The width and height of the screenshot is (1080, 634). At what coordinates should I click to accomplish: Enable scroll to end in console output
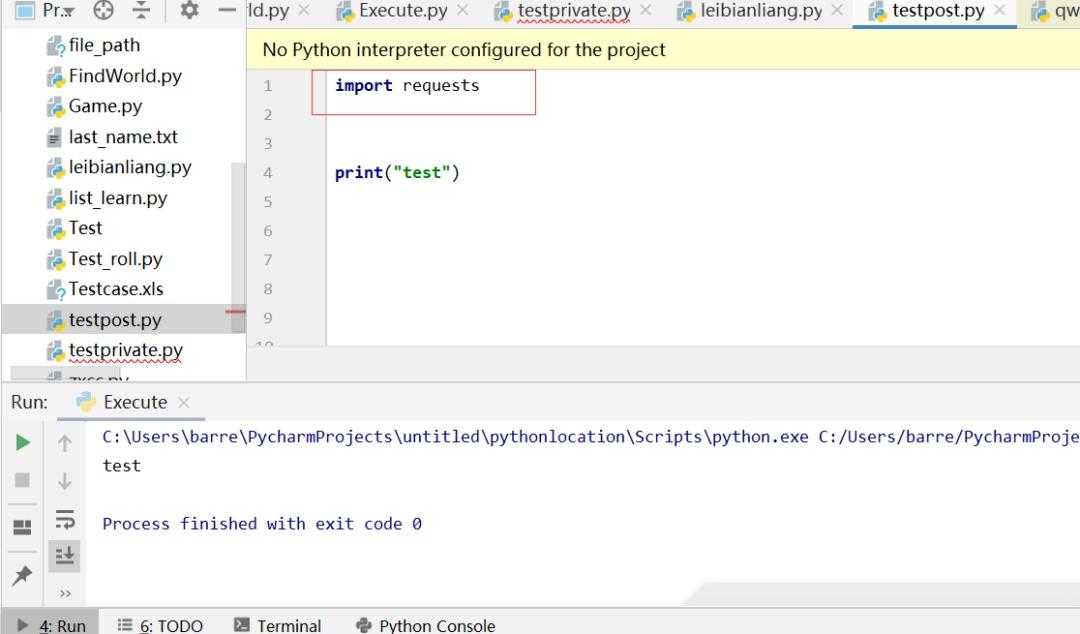point(65,555)
